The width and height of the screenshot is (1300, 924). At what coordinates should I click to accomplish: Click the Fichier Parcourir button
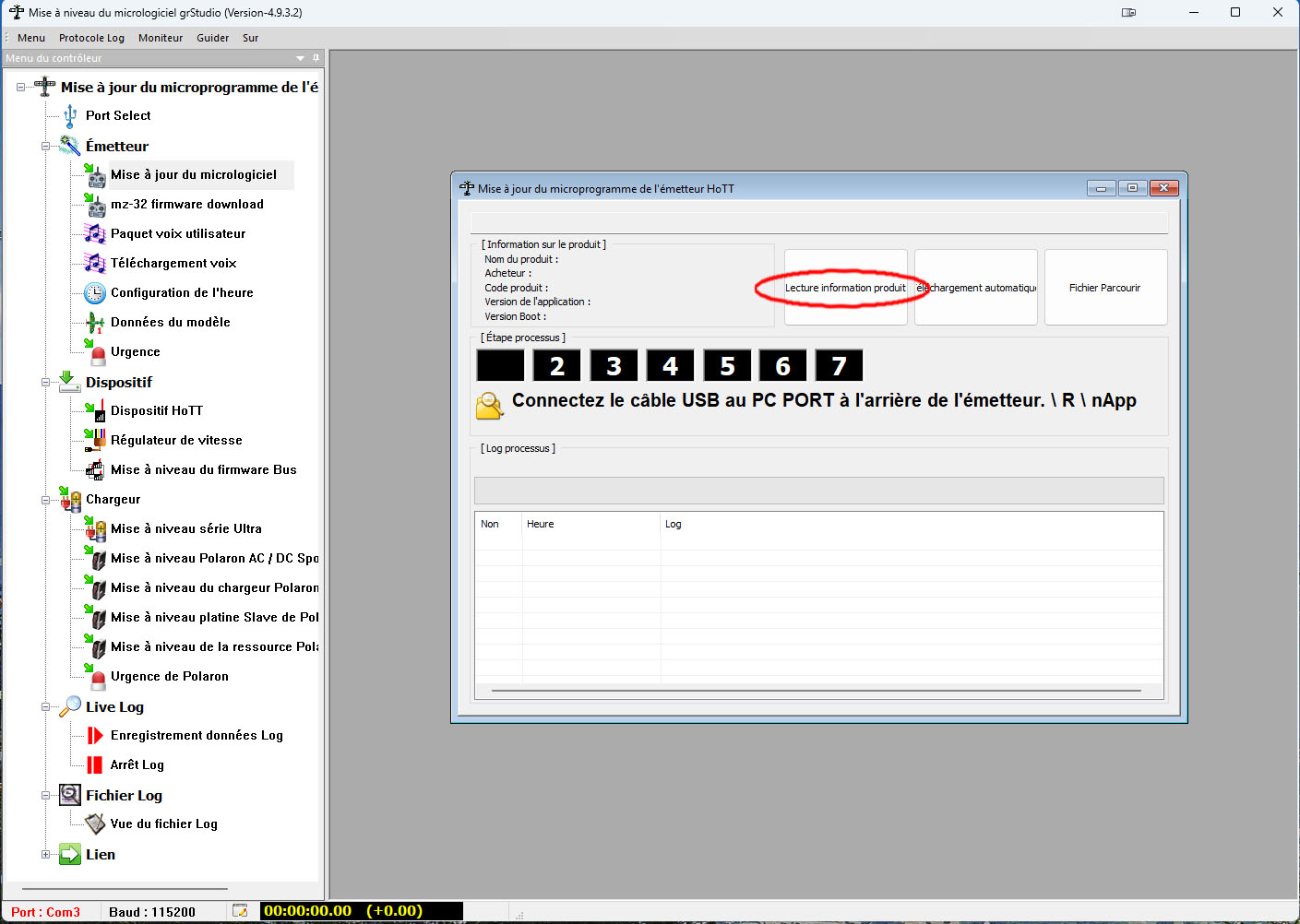tap(1104, 288)
